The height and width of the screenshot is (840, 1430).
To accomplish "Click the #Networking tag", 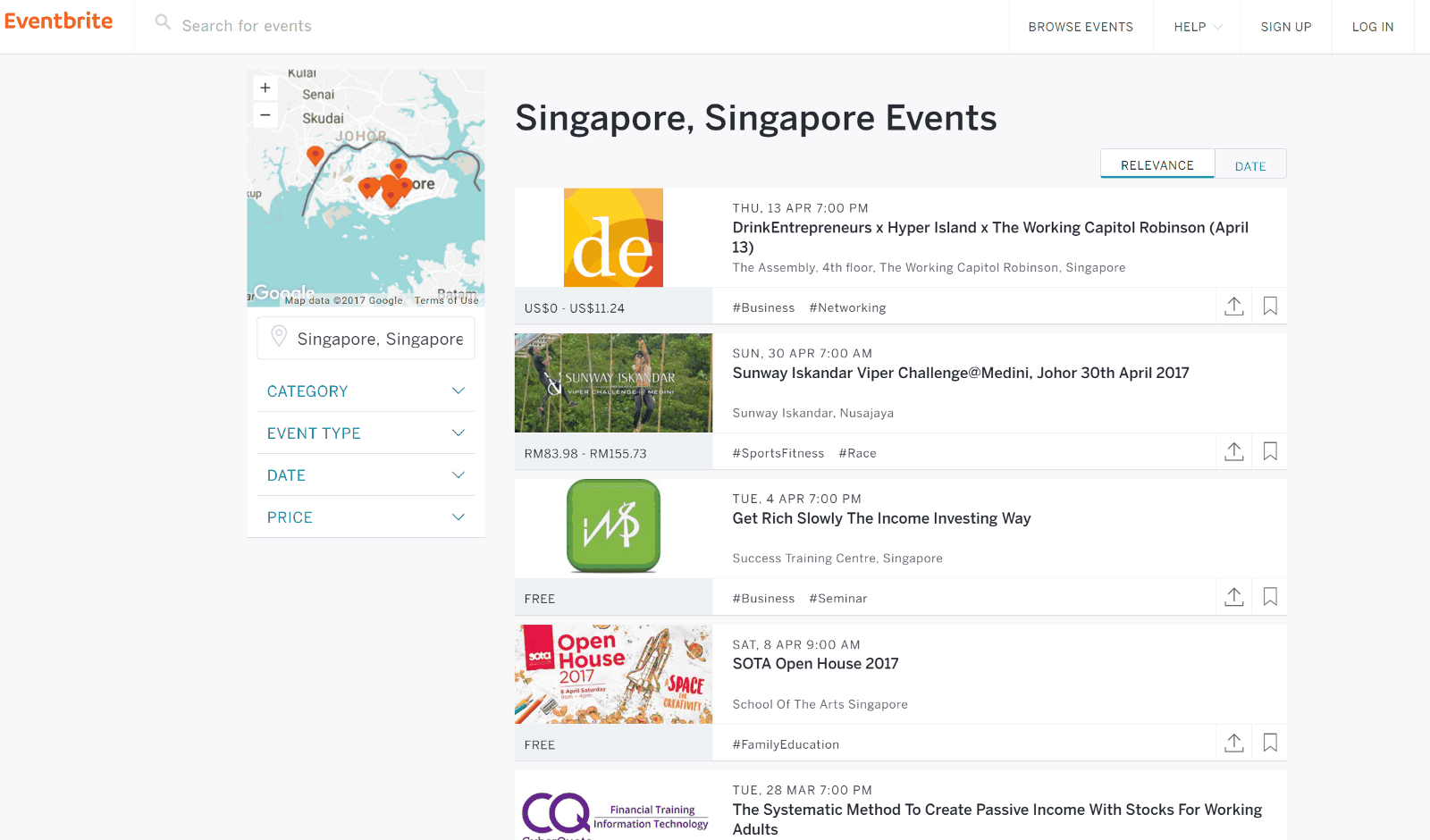I will tap(847, 308).
